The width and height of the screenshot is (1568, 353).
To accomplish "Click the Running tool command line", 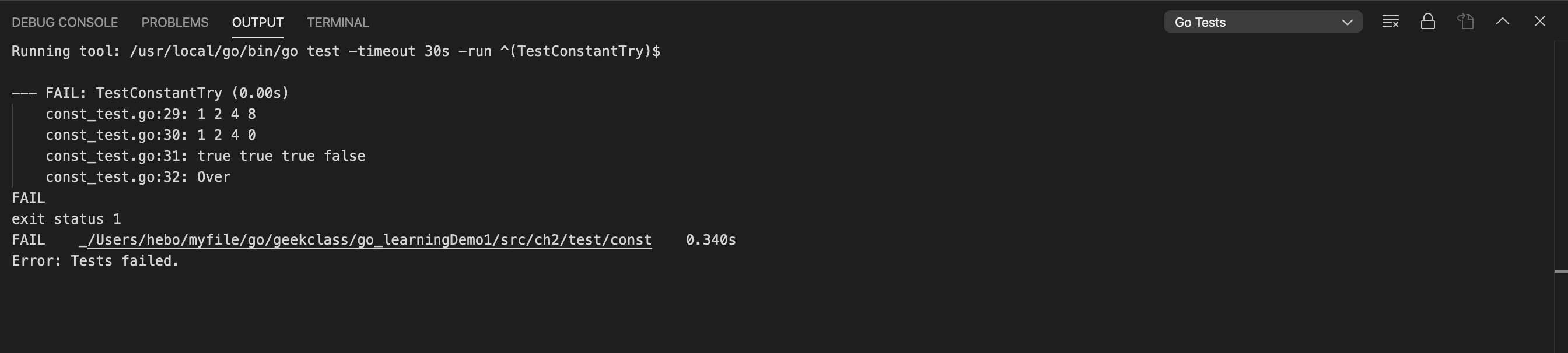I will [x=336, y=51].
